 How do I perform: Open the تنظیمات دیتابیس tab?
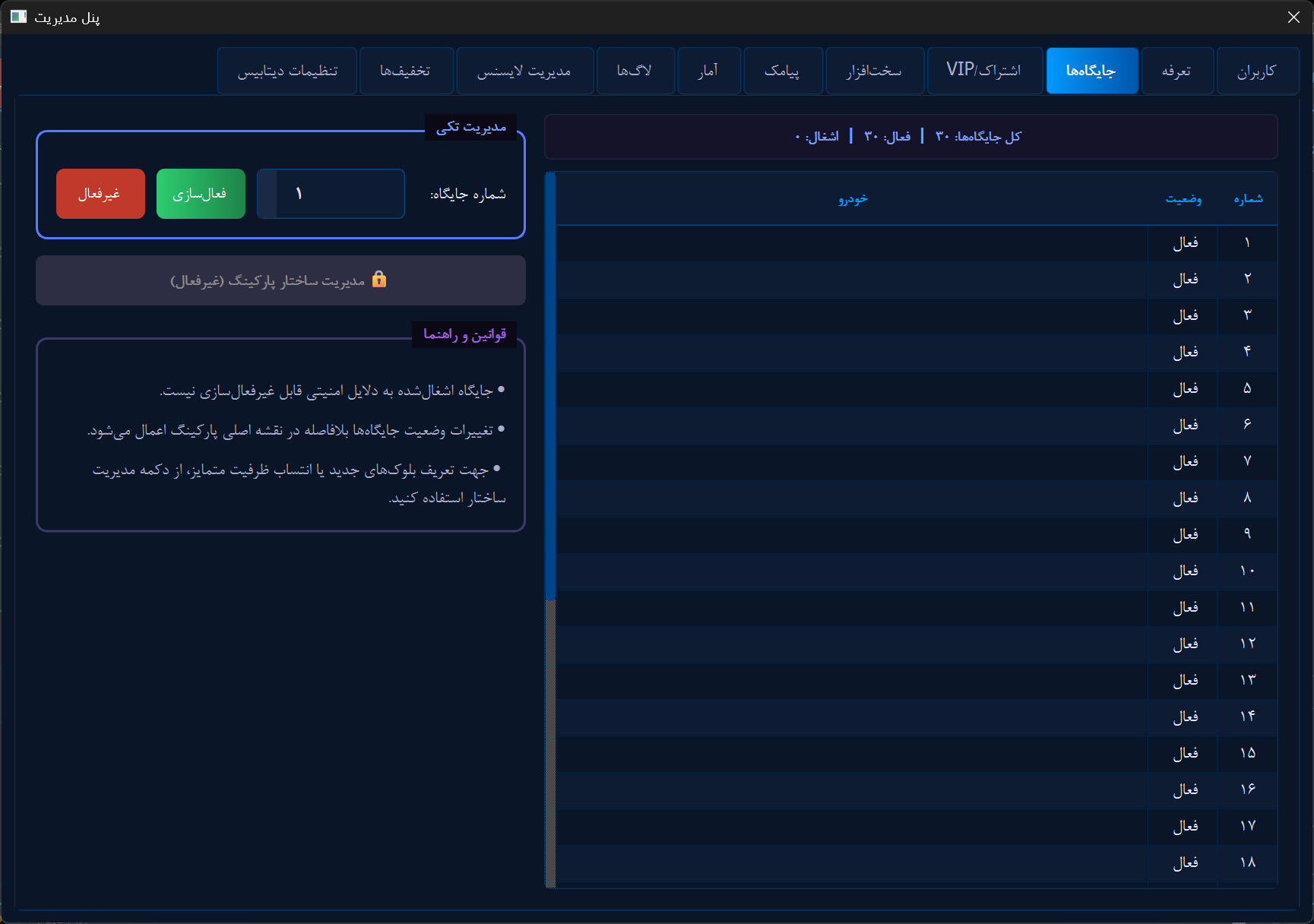tap(287, 71)
